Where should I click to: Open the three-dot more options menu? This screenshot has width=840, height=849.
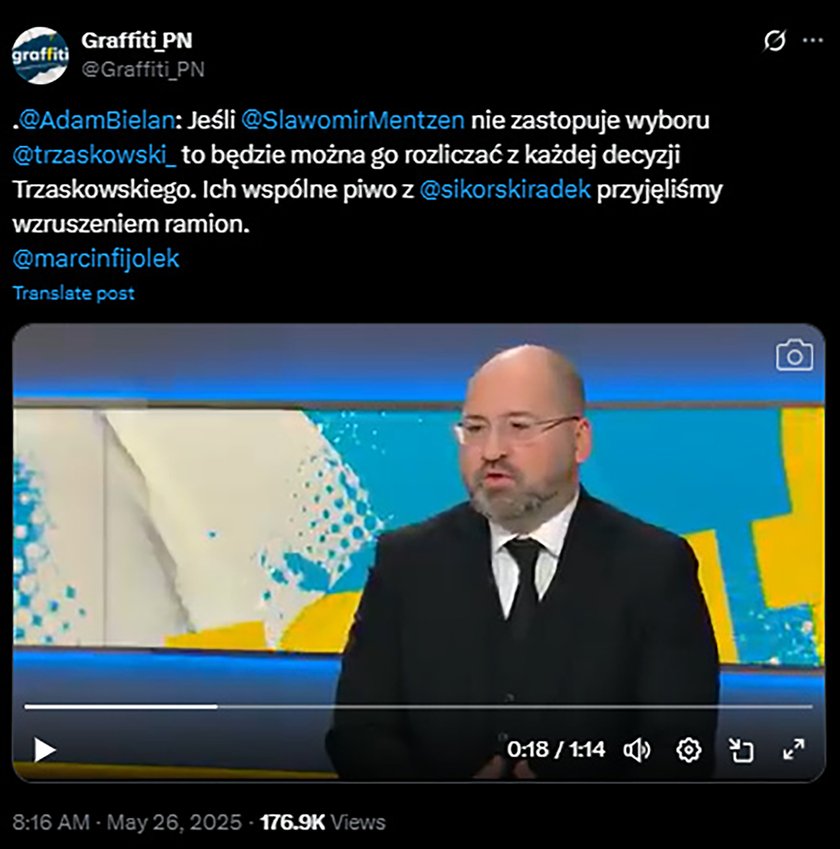(813, 41)
